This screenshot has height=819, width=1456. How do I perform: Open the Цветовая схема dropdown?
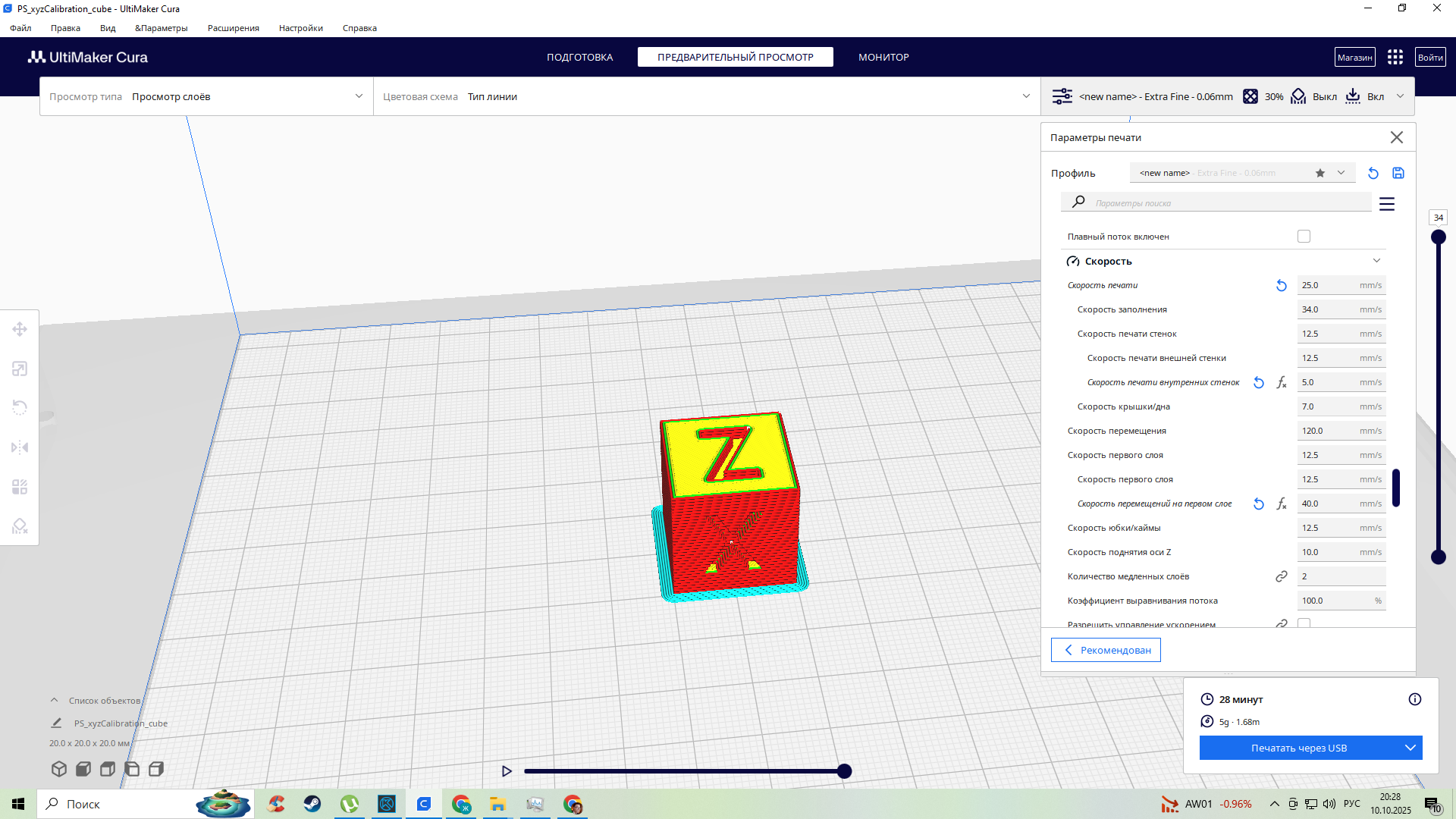coord(706,96)
